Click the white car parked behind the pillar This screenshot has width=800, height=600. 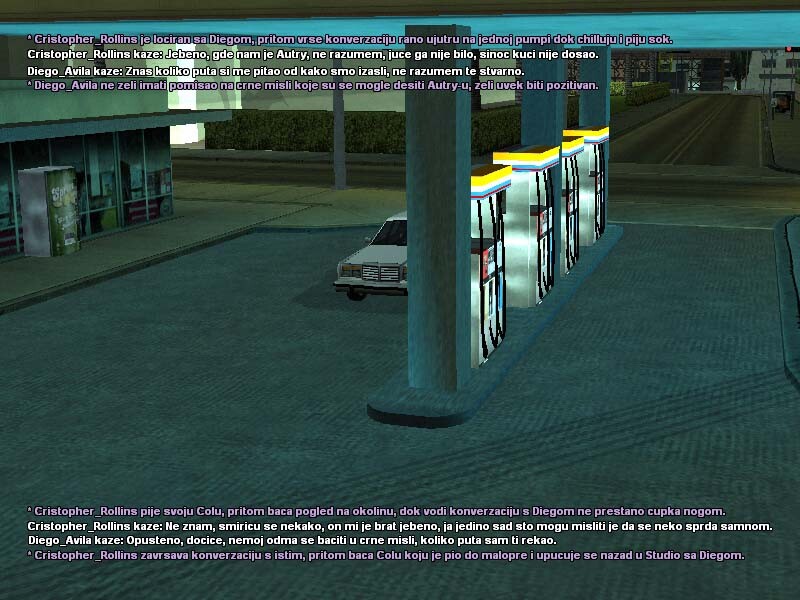tap(371, 256)
